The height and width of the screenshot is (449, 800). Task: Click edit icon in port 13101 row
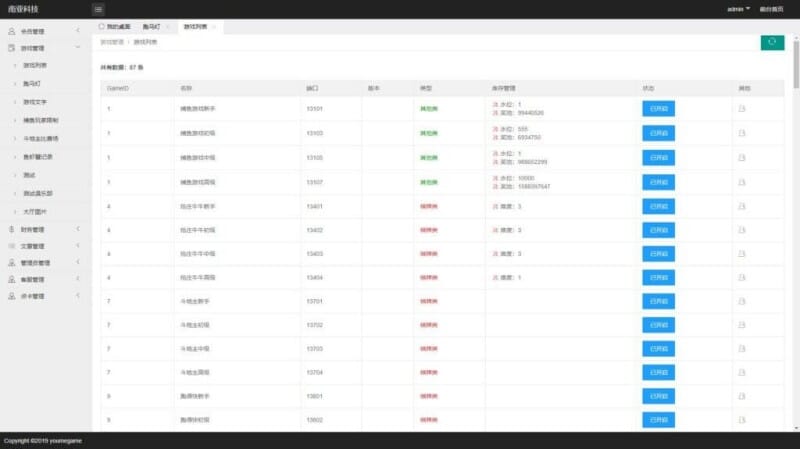[x=743, y=109]
